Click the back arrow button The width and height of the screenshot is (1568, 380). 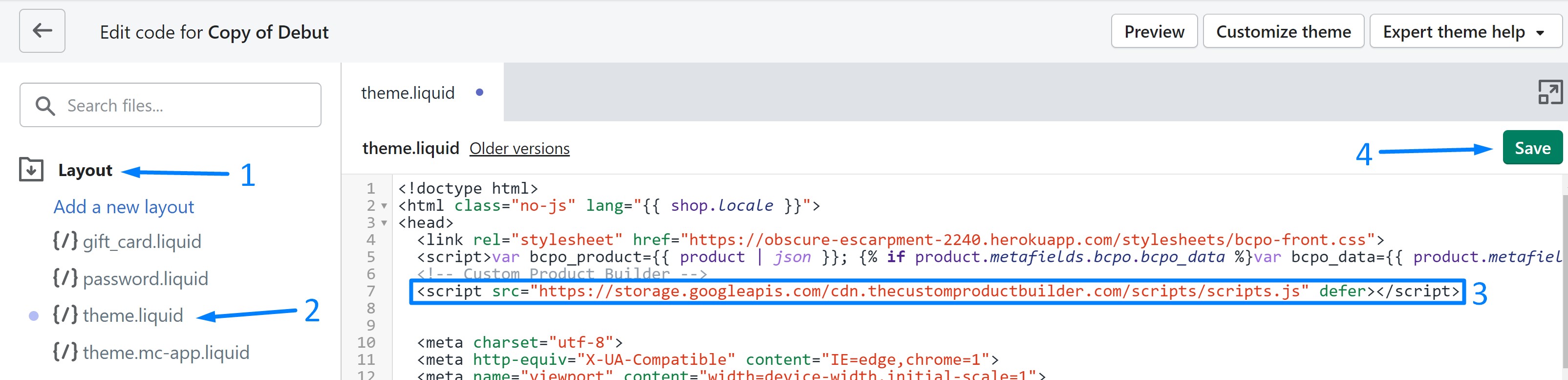click(42, 30)
